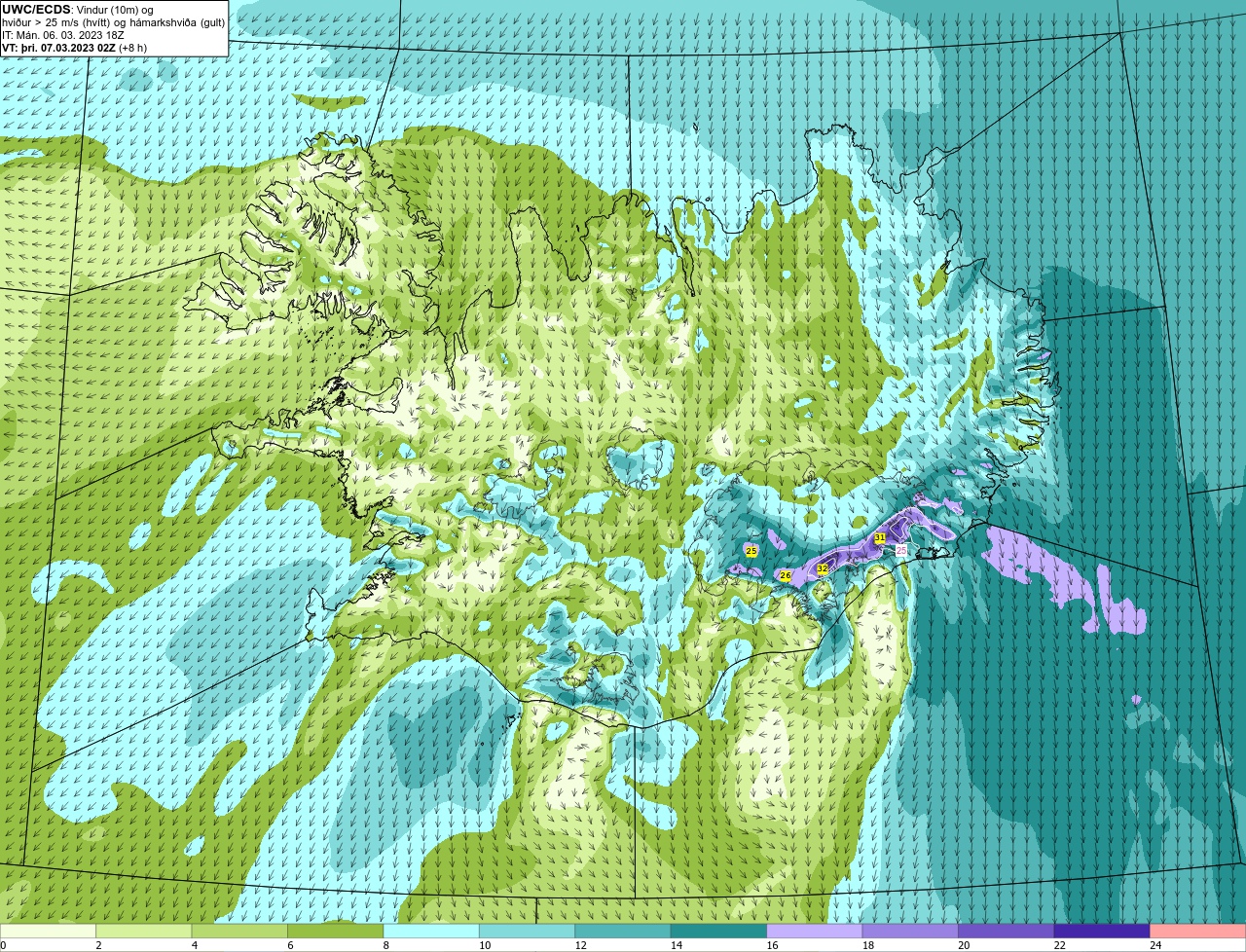
Task: Click the 20–22 m/s violet legend swatch
Action: pyautogui.click(x=1007, y=931)
